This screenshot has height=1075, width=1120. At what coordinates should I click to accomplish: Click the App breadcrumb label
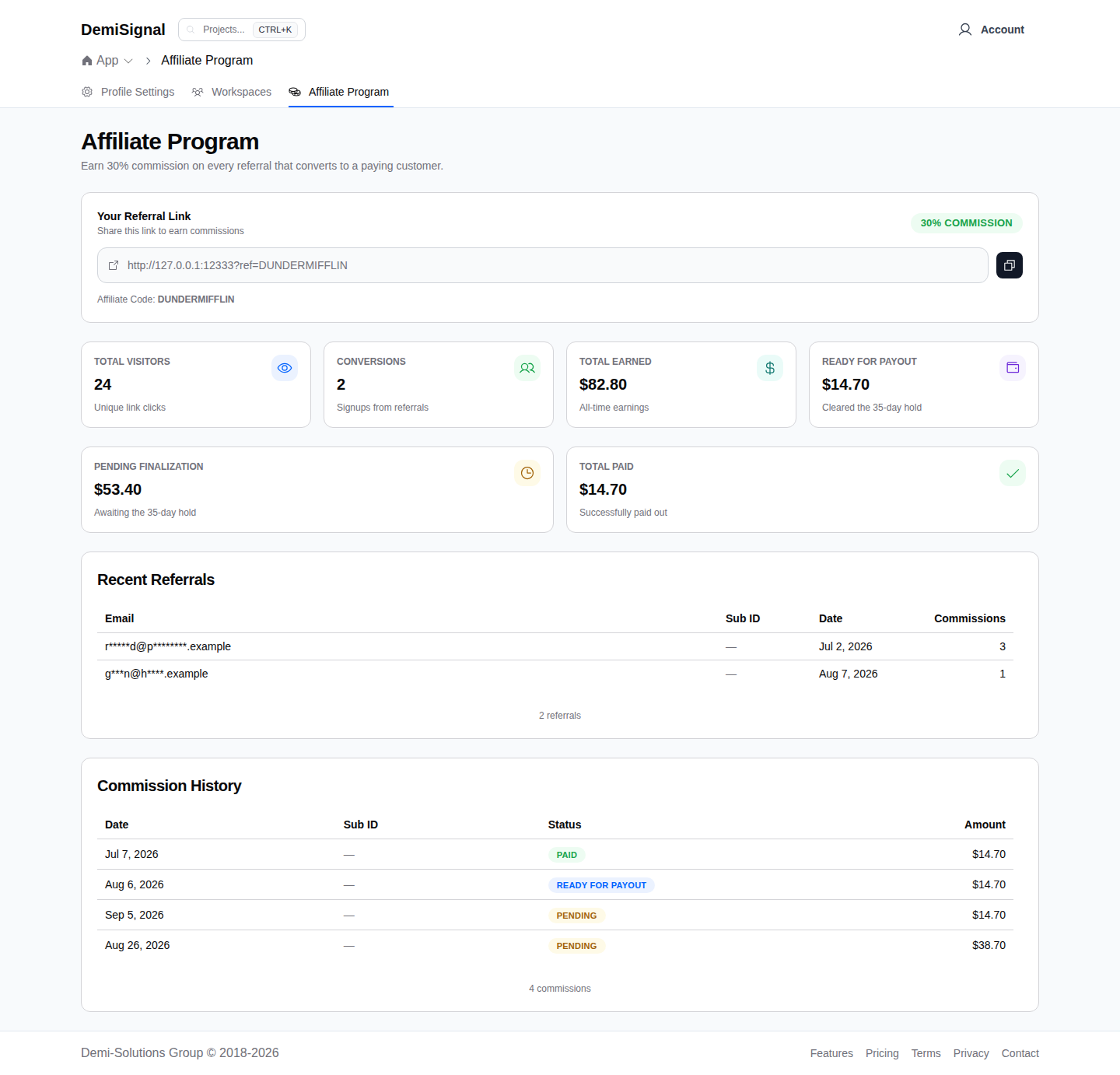tap(107, 61)
